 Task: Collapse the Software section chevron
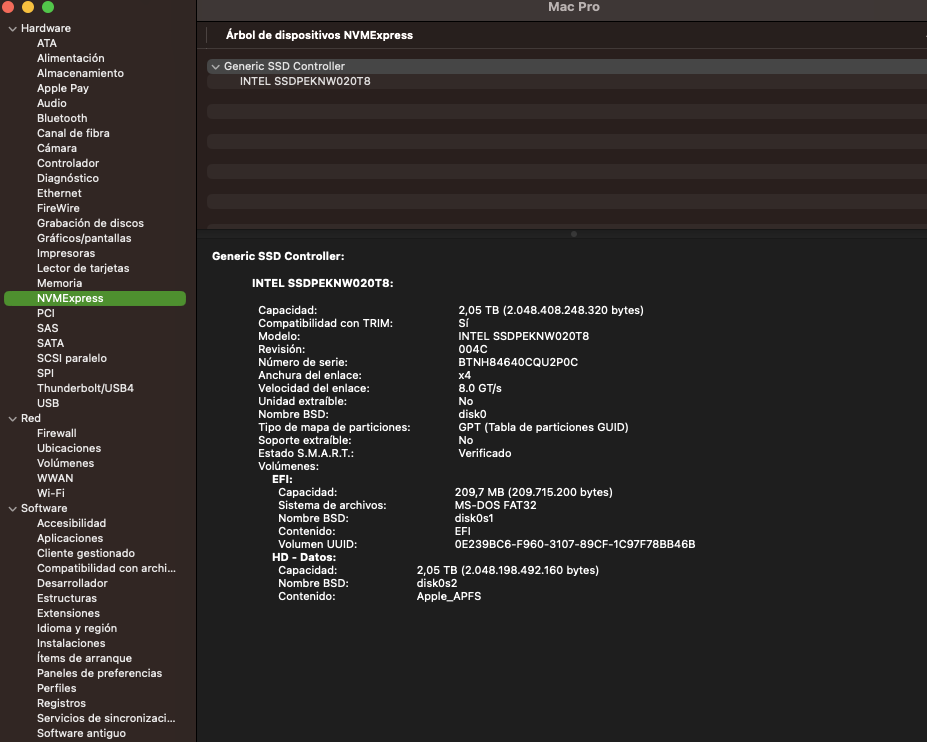click(12, 508)
